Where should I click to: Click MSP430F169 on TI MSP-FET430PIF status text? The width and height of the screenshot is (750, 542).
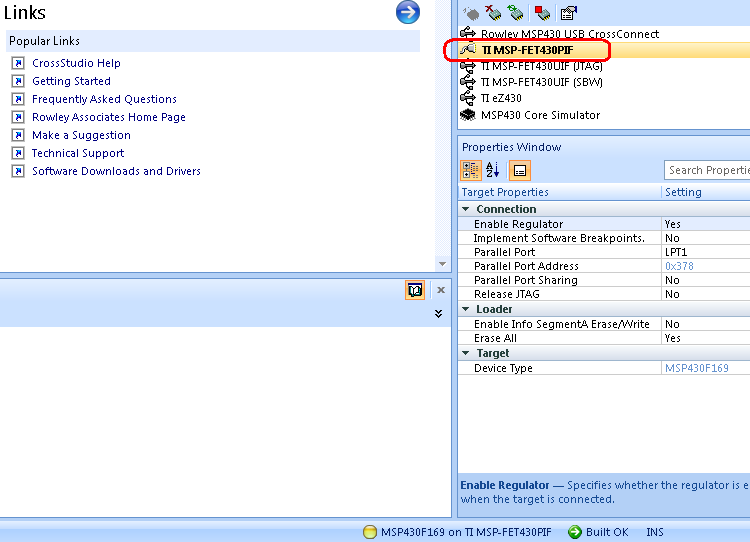click(x=466, y=532)
